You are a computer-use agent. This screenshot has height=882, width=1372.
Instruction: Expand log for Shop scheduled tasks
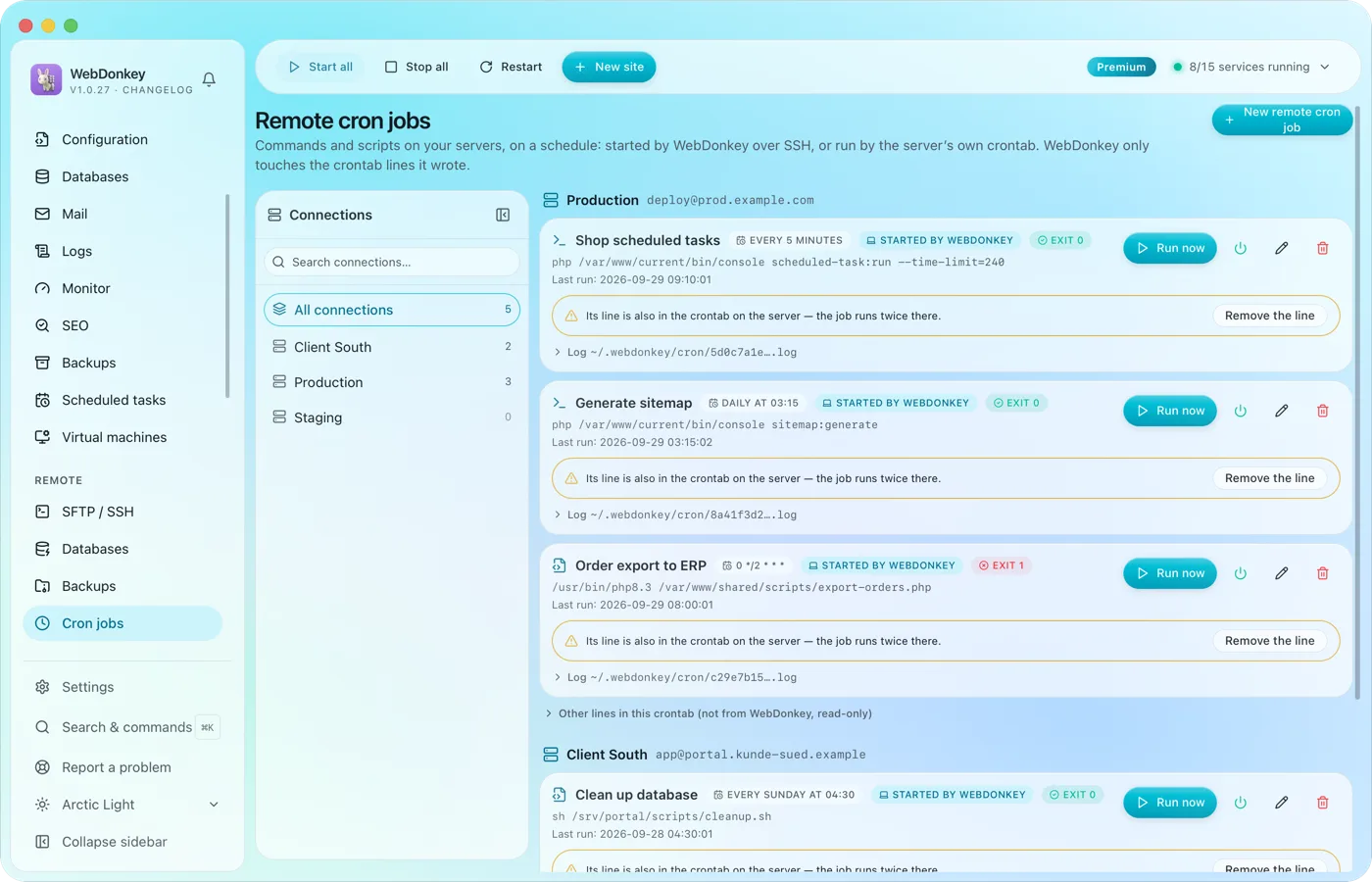[675, 352]
